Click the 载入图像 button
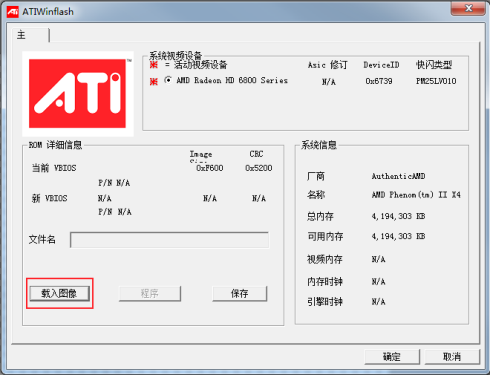Viewport: 490px width, 375px height. click(x=60, y=293)
